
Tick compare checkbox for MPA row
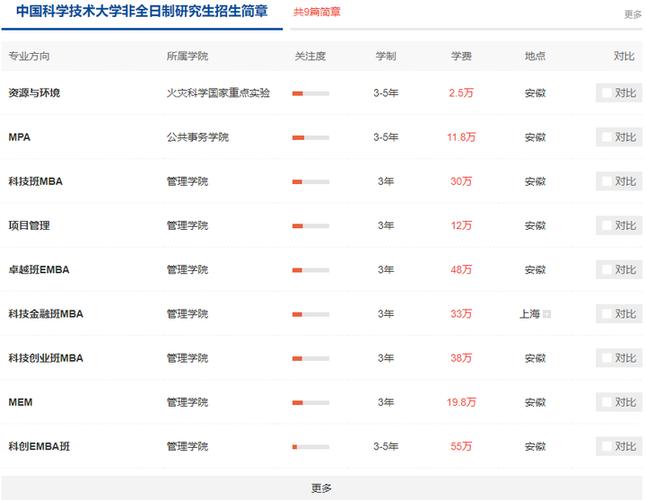606,137
